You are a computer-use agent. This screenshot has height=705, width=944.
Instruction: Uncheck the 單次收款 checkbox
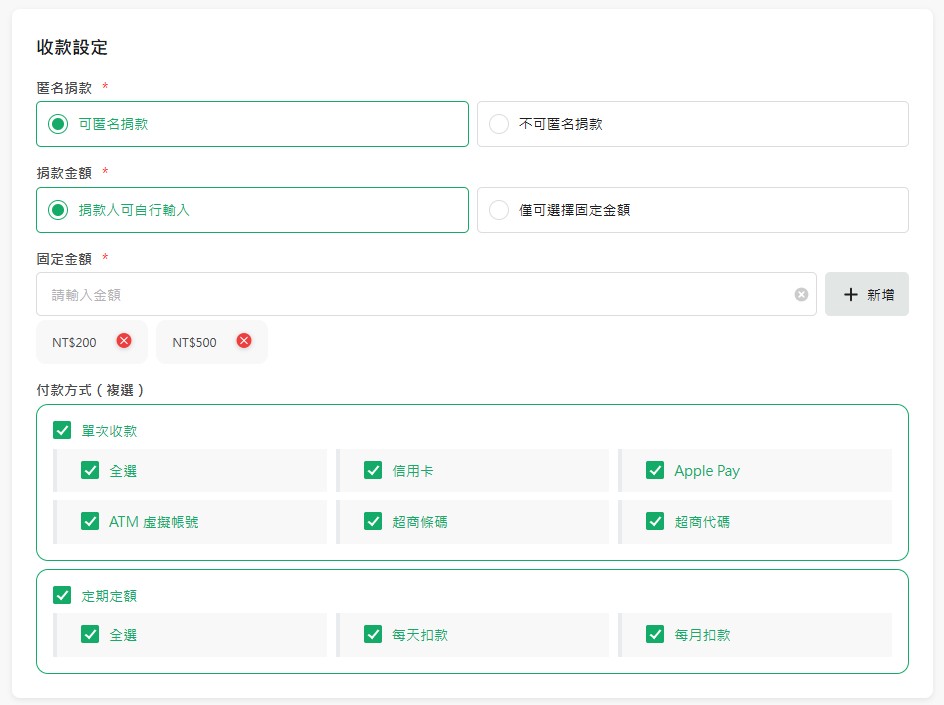pyautogui.click(x=62, y=431)
